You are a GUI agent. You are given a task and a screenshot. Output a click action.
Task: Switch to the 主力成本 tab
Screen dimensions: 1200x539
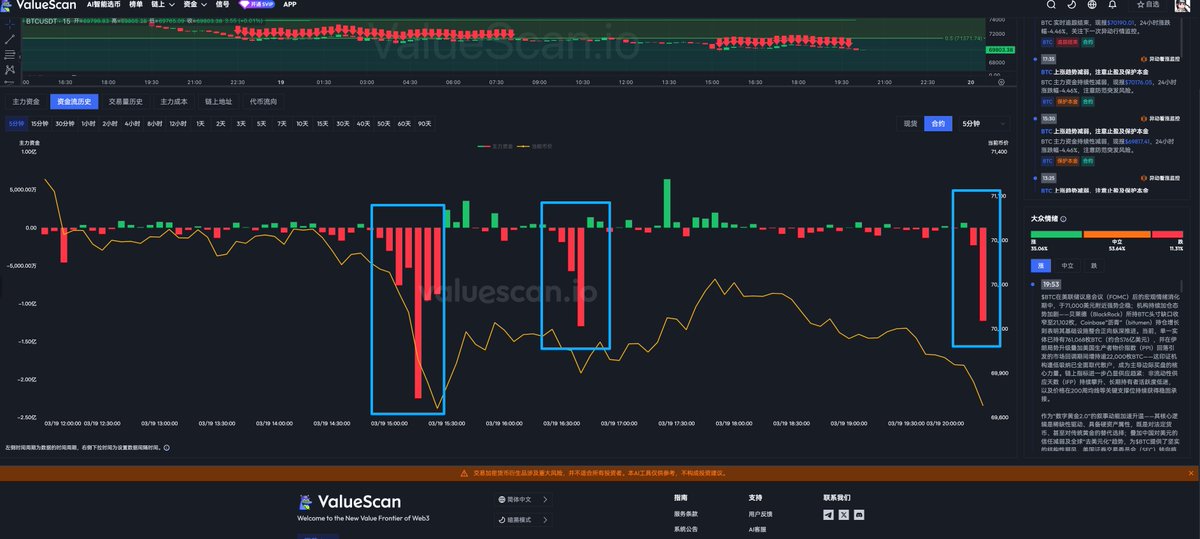[x=174, y=101]
